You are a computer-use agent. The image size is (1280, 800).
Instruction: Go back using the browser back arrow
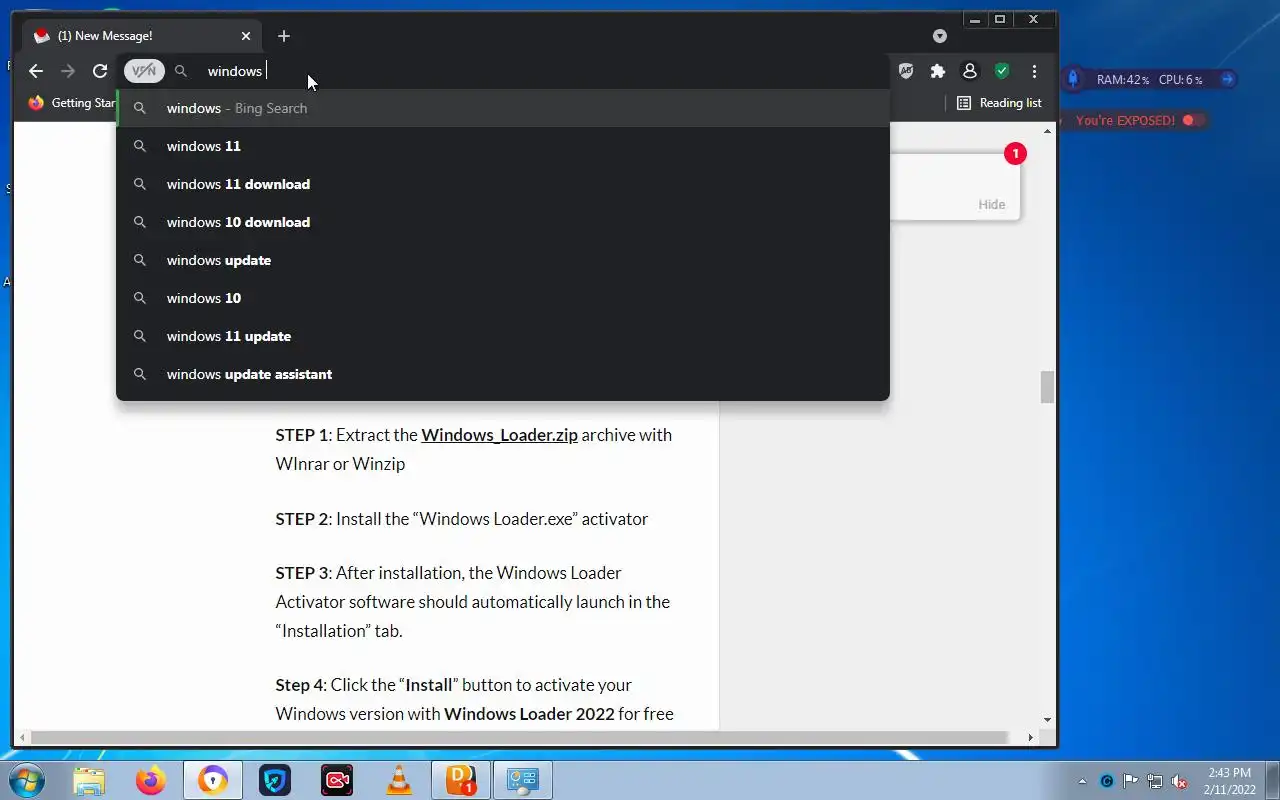tap(36, 71)
